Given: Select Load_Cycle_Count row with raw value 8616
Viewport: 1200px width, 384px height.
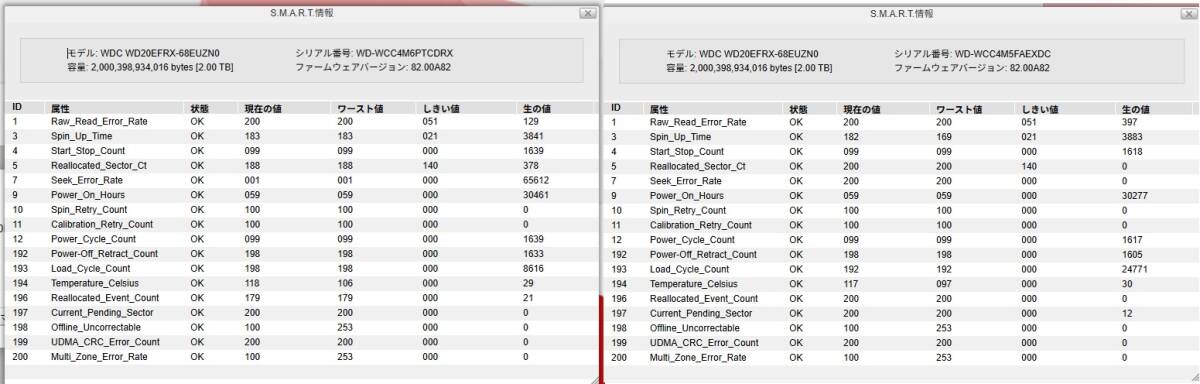Looking at the screenshot, I should pos(300,269).
